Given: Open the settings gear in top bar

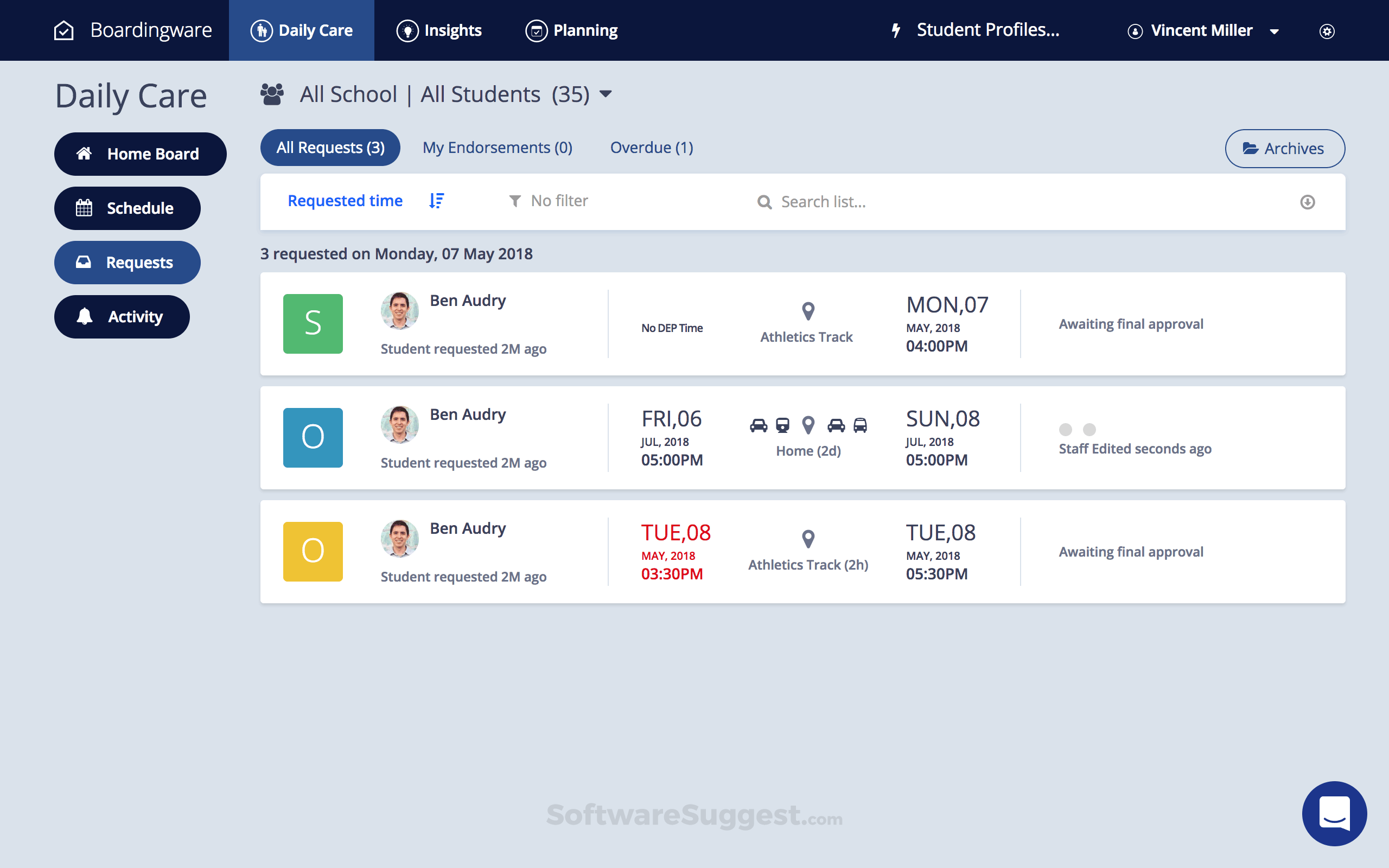Looking at the screenshot, I should 1327,31.
